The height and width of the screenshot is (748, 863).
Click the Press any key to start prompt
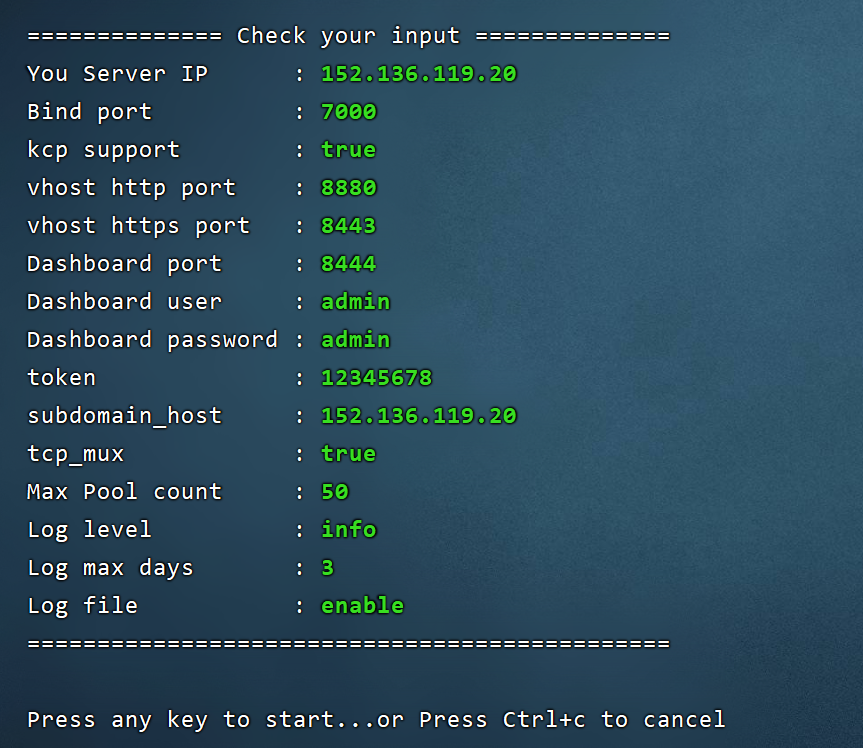click(377, 719)
